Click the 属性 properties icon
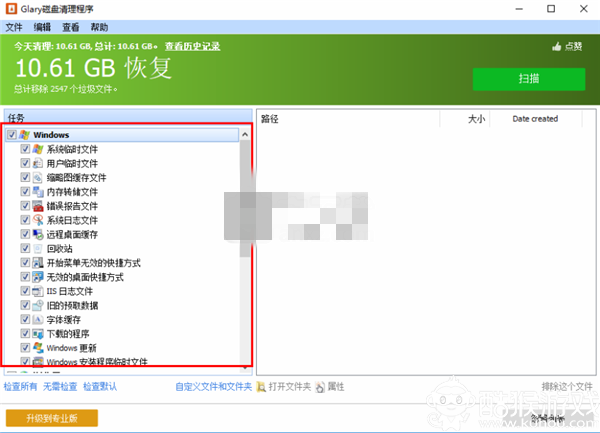Image resolution: width=600 pixels, height=433 pixels. (320, 387)
